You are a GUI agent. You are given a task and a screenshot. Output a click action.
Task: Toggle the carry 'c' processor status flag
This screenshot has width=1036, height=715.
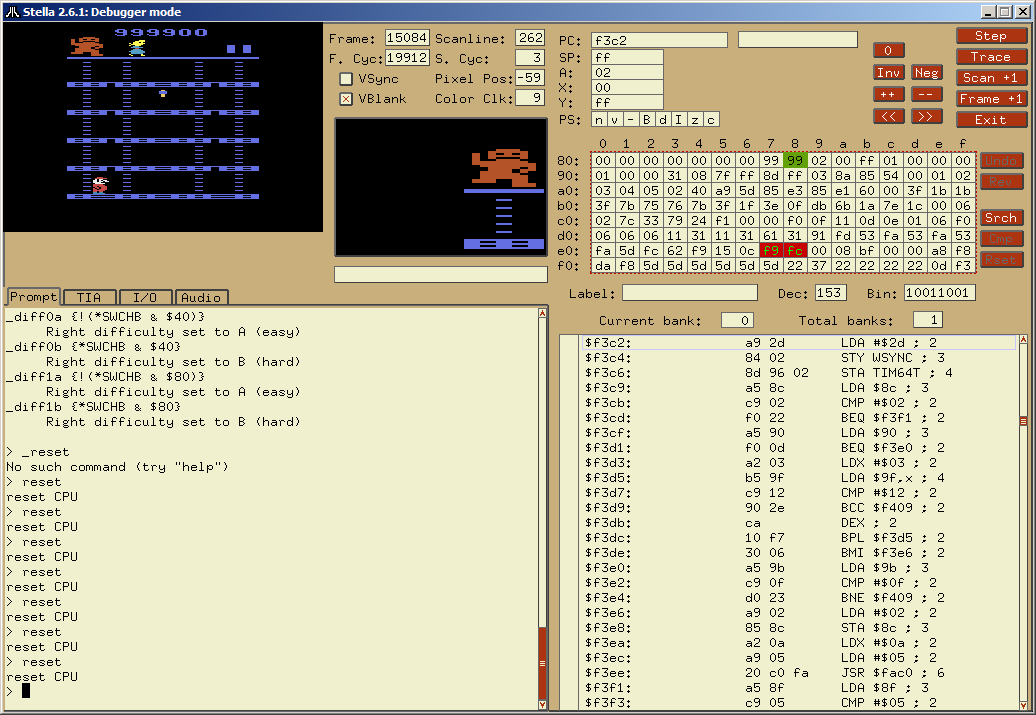point(710,120)
